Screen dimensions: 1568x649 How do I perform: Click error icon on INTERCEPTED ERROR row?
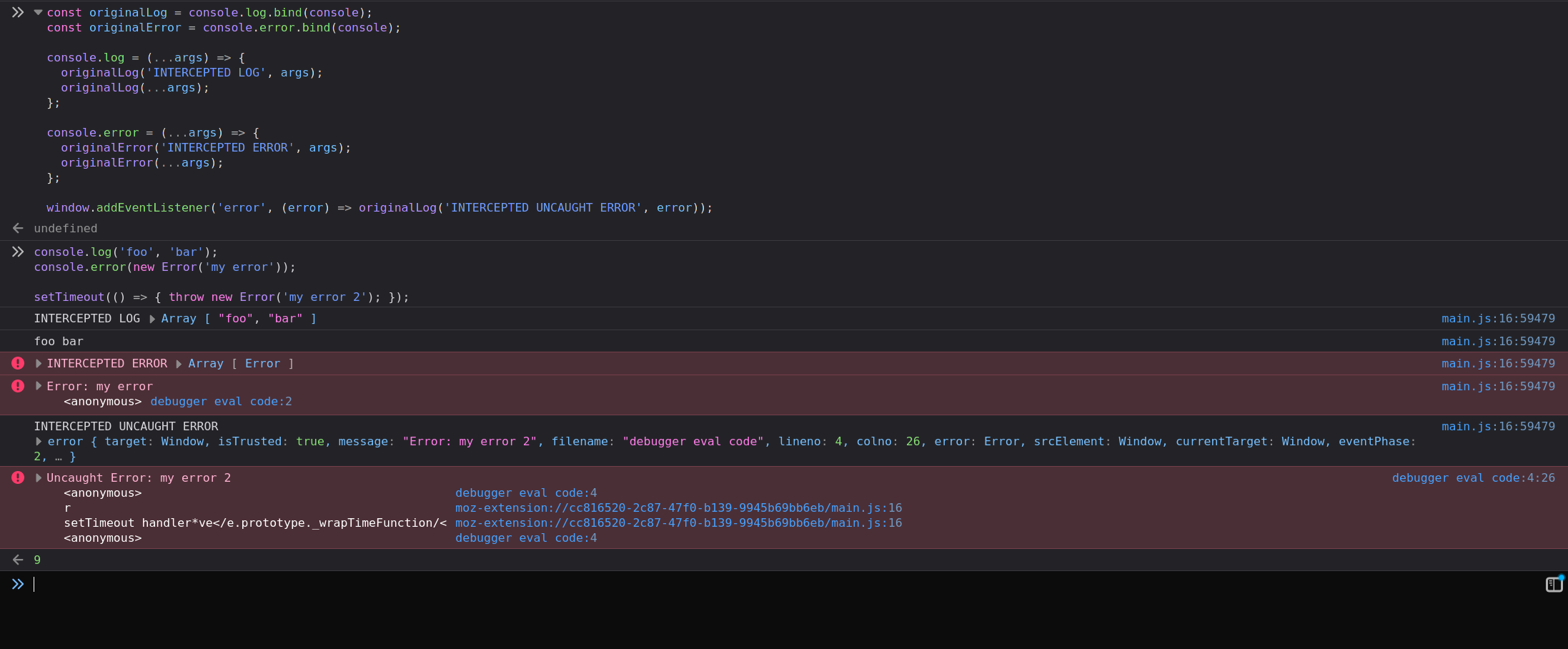coord(18,363)
